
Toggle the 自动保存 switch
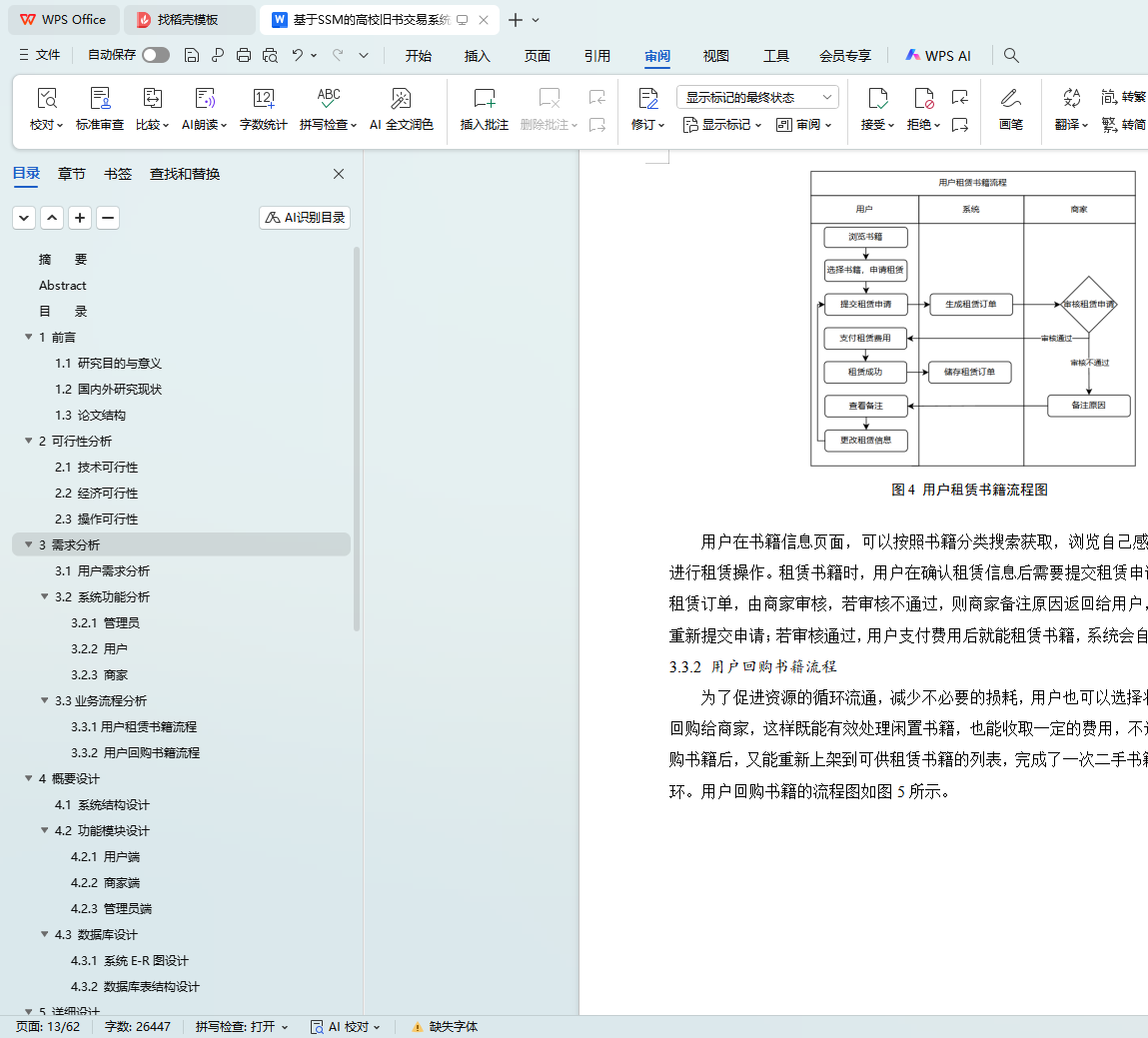pos(156,55)
